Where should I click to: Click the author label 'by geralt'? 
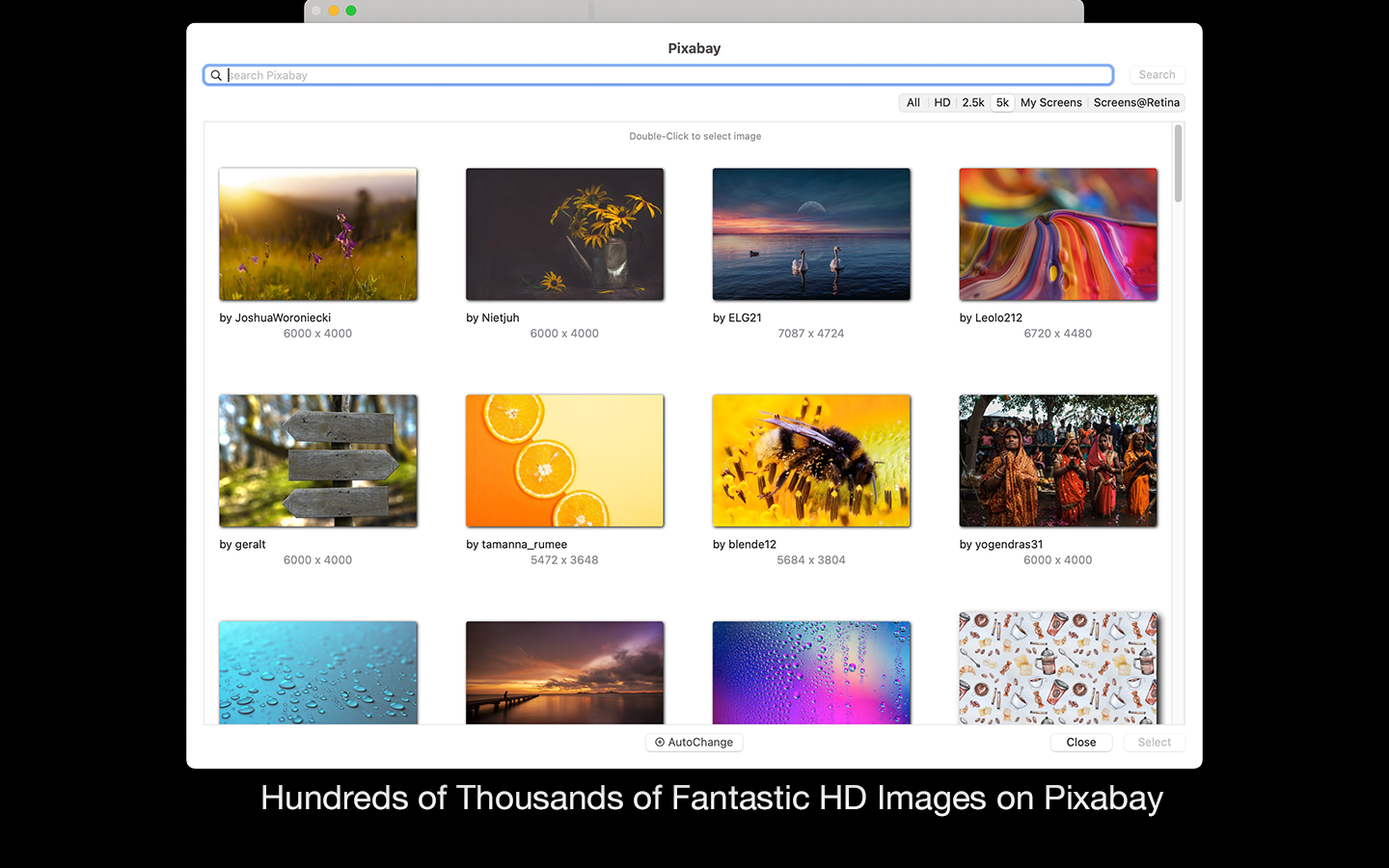(x=242, y=545)
